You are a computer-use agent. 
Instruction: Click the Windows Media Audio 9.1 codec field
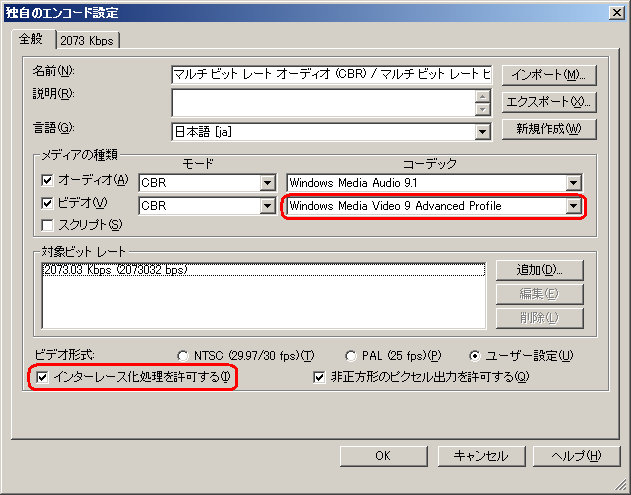click(x=434, y=183)
